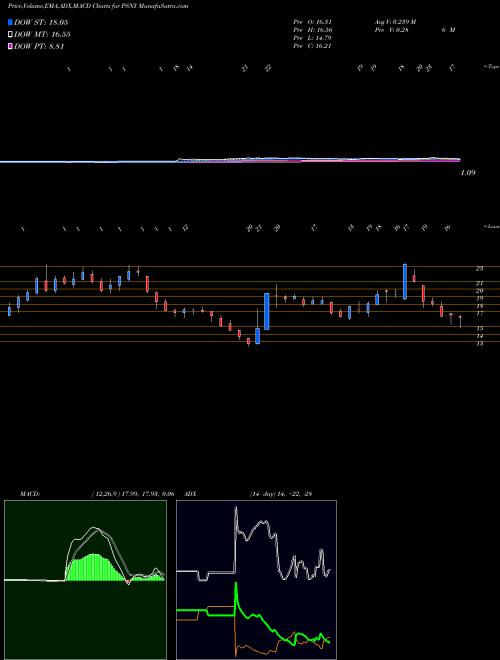Click the price axis label 14
Viewport: 500px width, 660px height.
pyautogui.click(x=479, y=336)
